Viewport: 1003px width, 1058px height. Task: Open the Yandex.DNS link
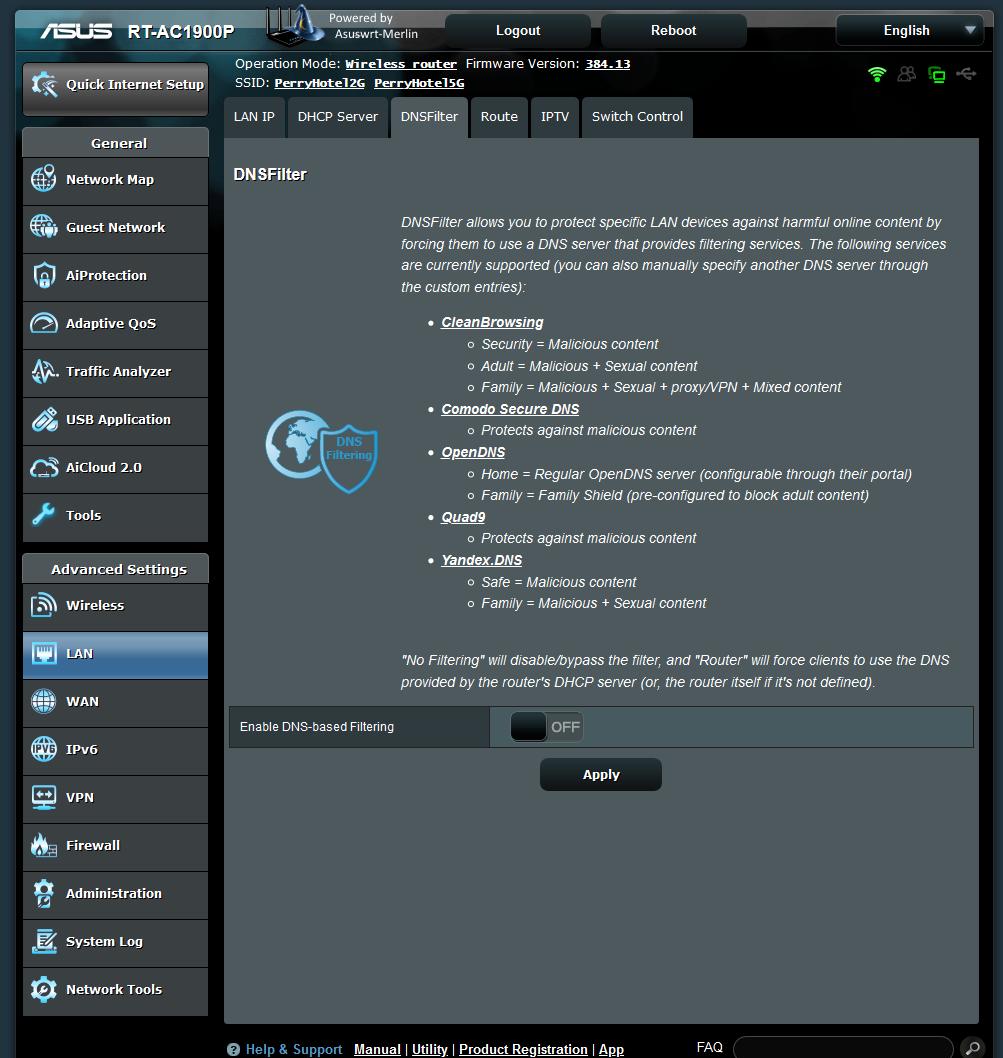point(481,560)
